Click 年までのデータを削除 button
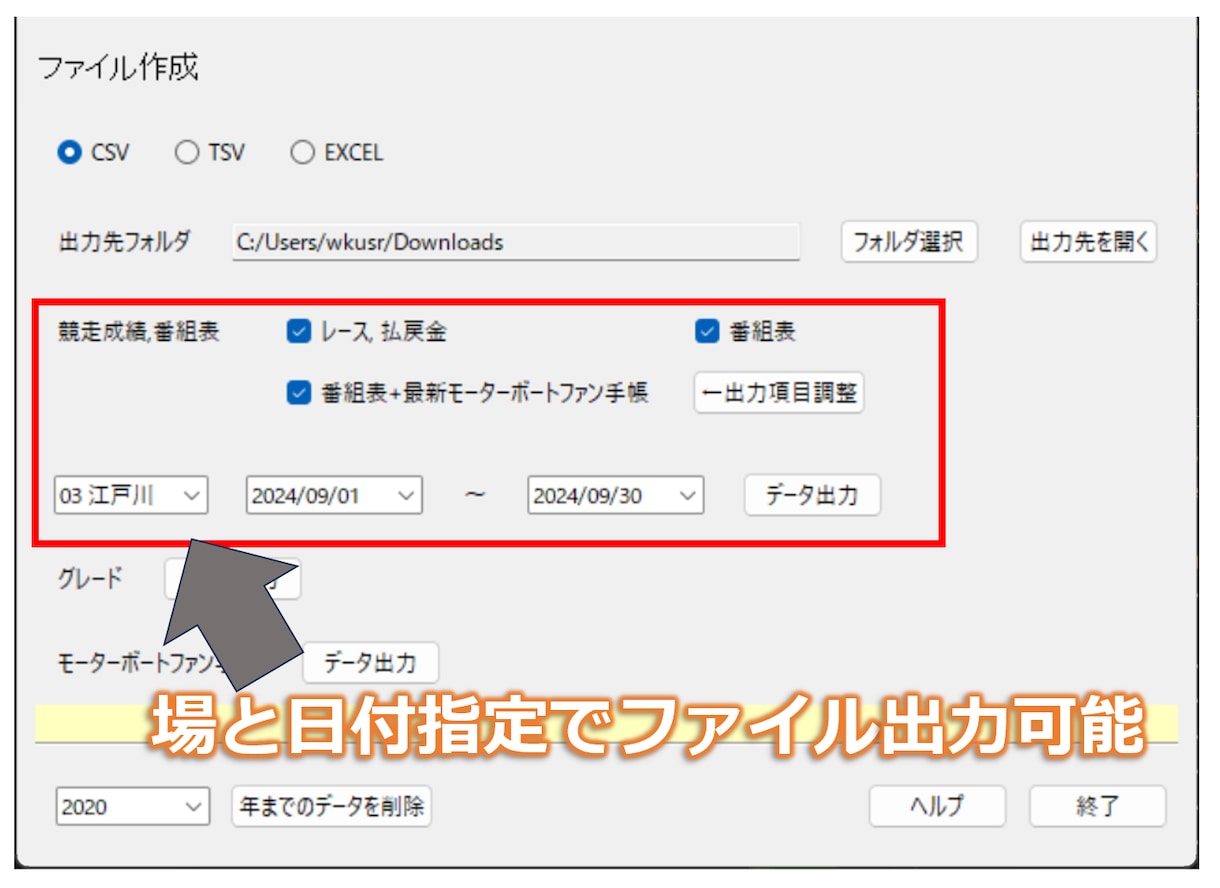 point(332,806)
